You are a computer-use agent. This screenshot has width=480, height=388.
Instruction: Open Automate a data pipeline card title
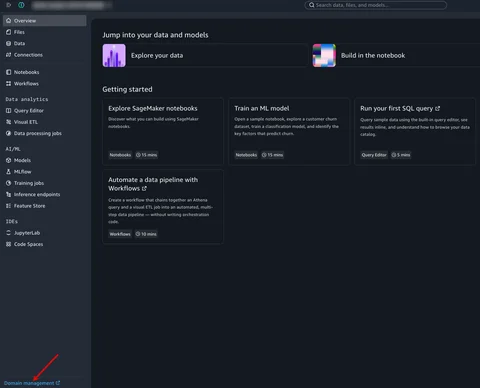point(153,184)
